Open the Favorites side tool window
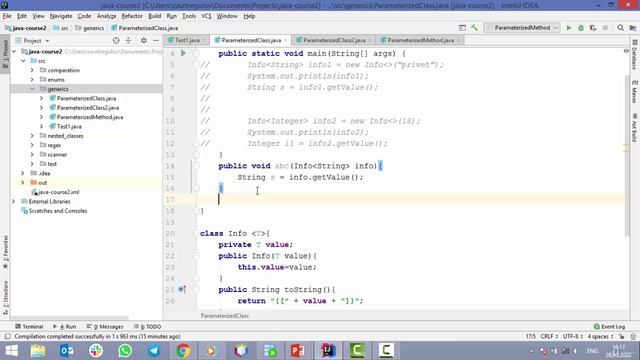The height and width of the screenshot is (360, 640). tap(5, 252)
